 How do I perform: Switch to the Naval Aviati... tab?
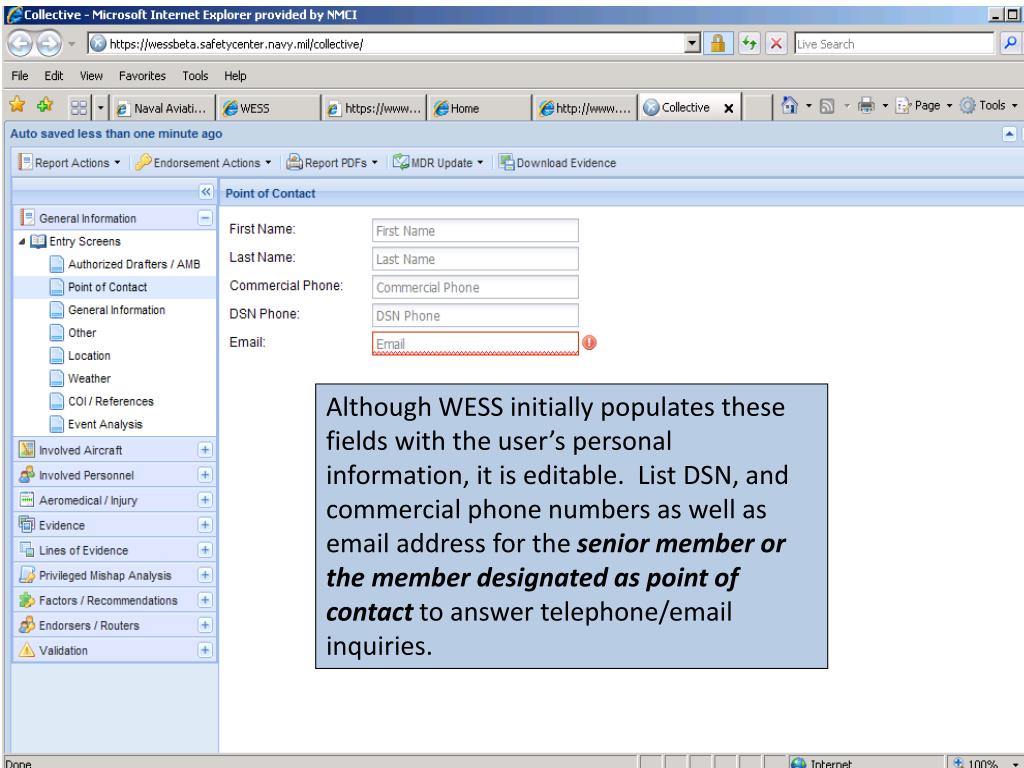pyautogui.click(x=163, y=108)
